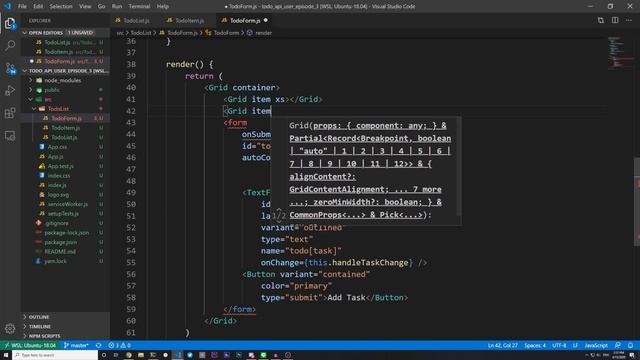The height and width of the screenshot is (360, 640).
Task: Click the WSL Ubuntu-18.04 remote indicator
Action: 30,345
